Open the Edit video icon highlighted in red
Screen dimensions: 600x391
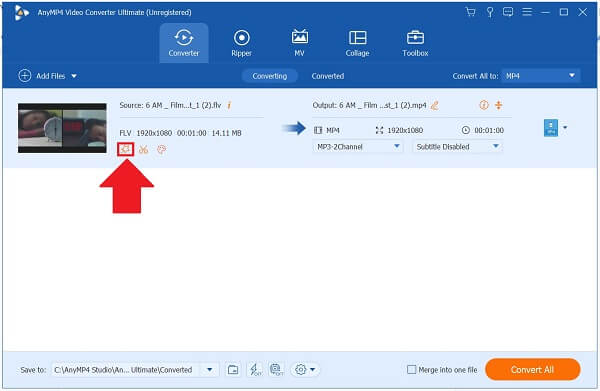pyautogui.click(x=126, y=149)
